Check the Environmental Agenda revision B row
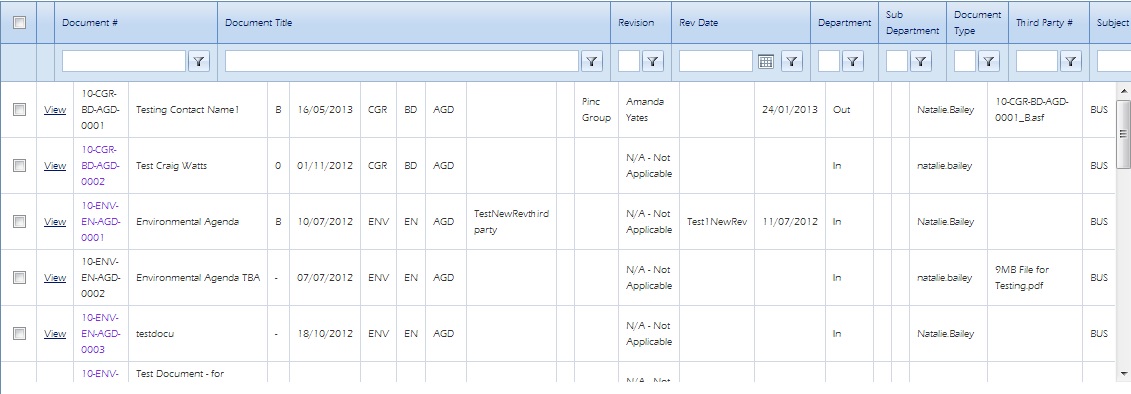1131x394 pixels. 19,222
